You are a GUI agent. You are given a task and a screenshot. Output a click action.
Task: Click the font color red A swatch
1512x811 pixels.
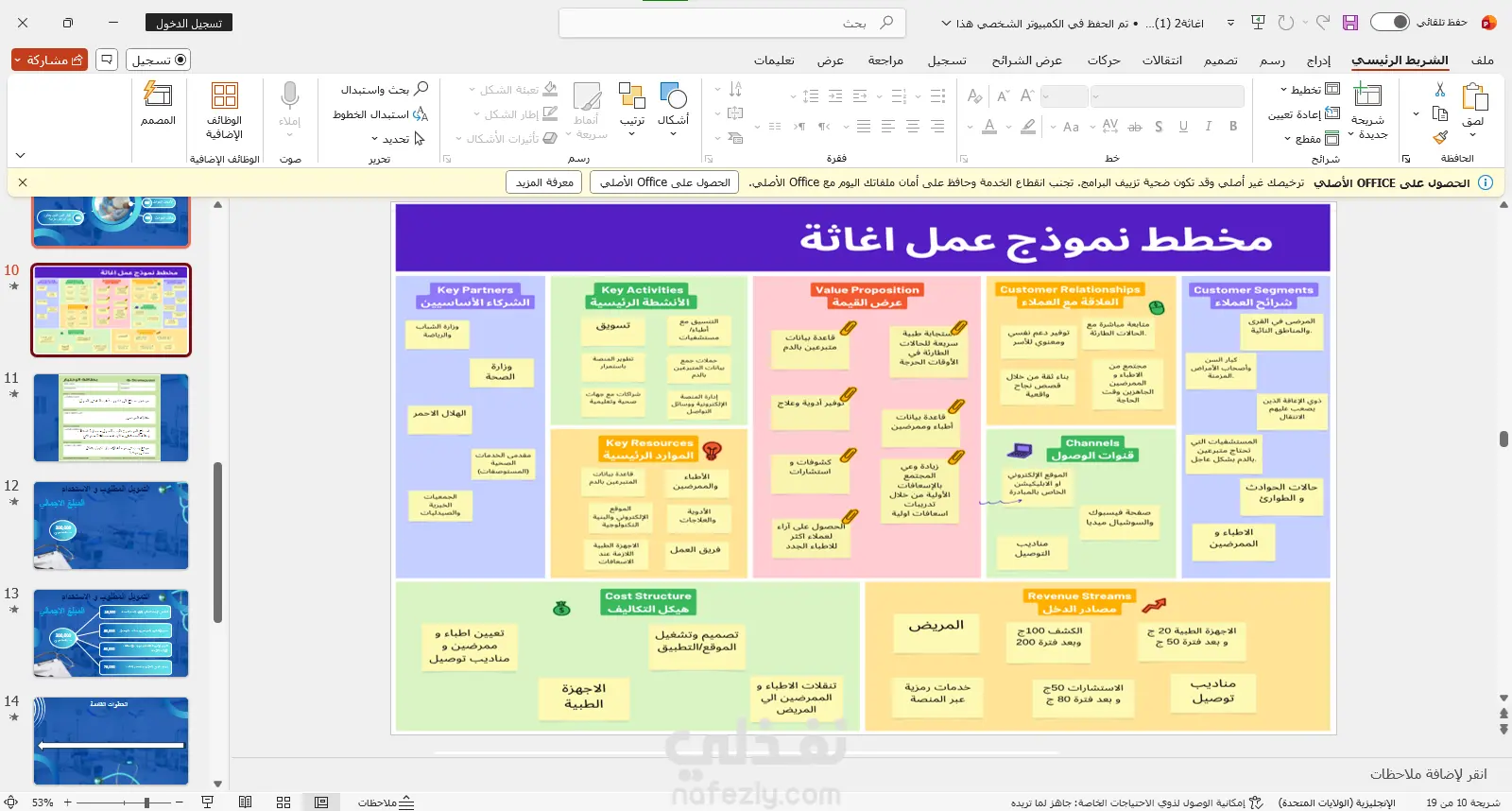[x=989, y=127]
